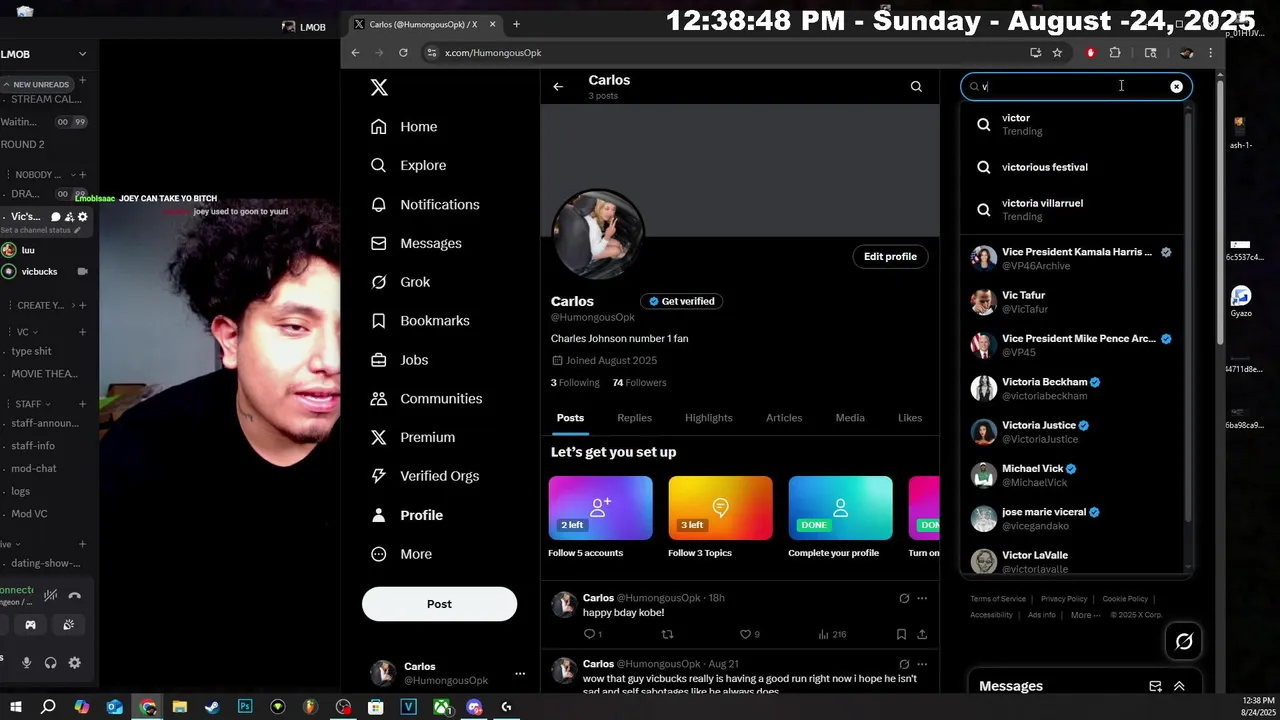Screen dimensions: 1280x720
Task: Open Steam from the taskbar
Action: click(212, 707)
